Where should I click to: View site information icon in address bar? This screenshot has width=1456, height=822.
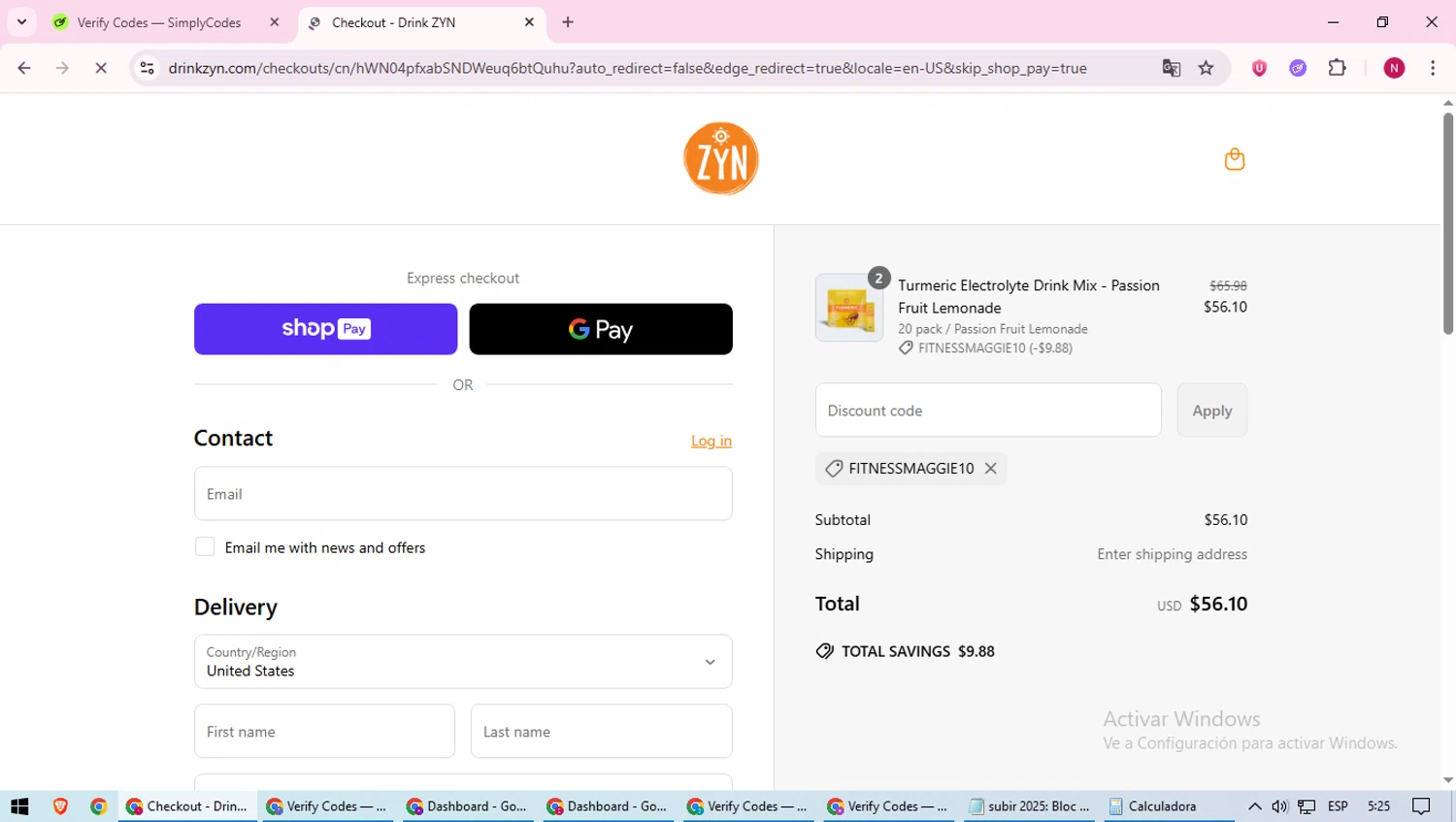coord(147,68)
